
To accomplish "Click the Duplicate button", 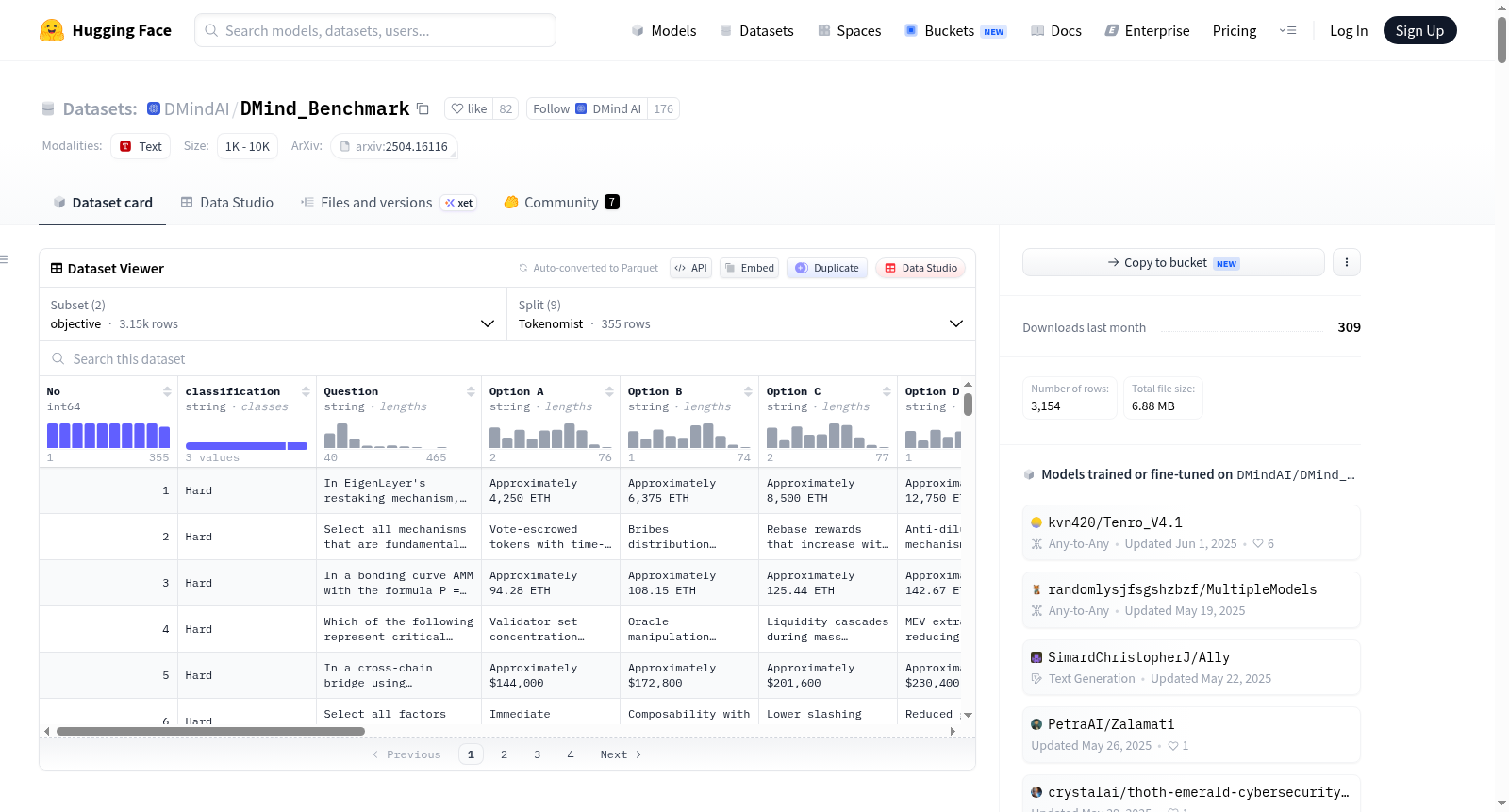I will click(x=827, y=268).
